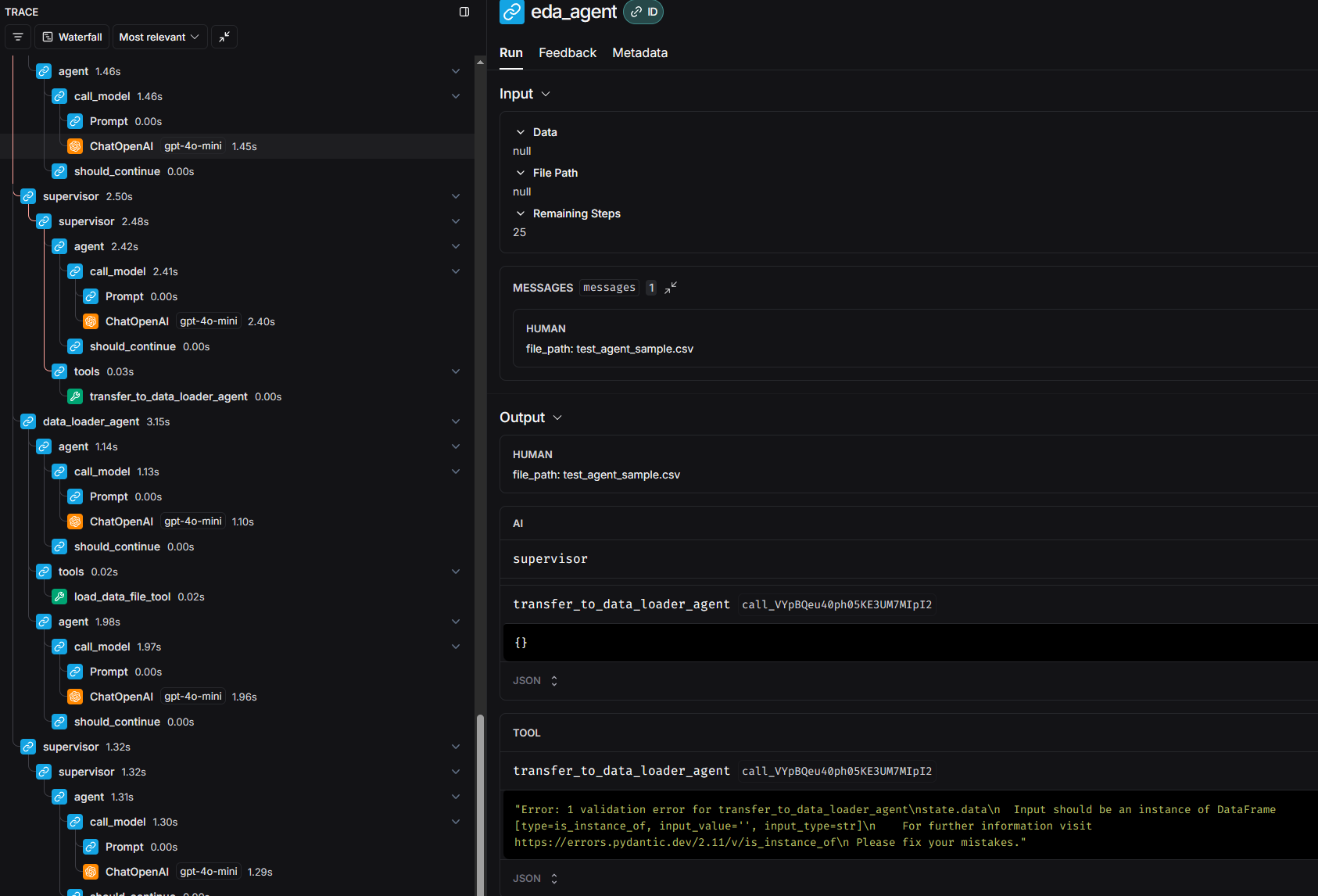
Task: Select ChatOpenAI 1.45s model icon
Action: pos(75,146)
